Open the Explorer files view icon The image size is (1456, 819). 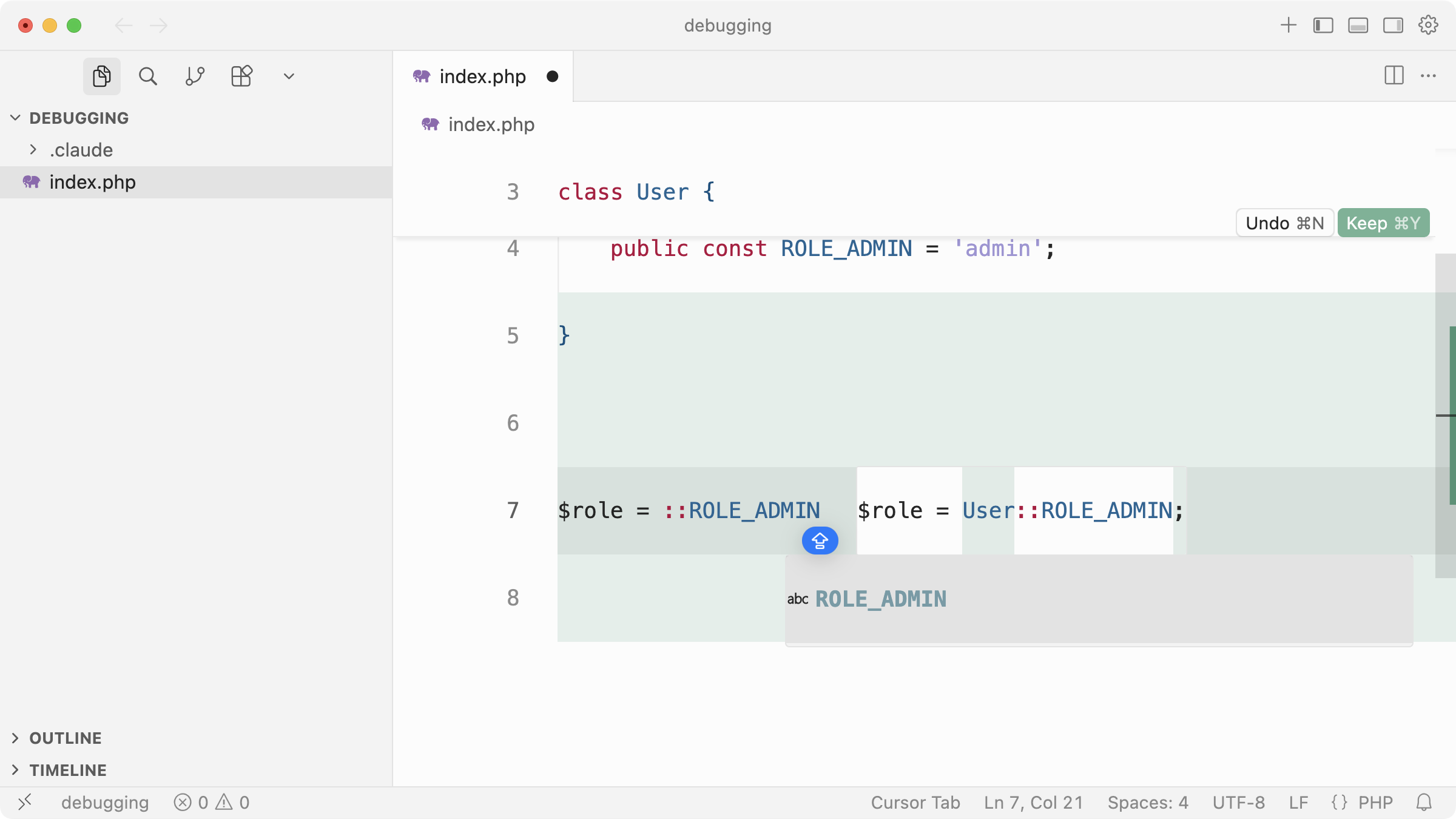101,76
